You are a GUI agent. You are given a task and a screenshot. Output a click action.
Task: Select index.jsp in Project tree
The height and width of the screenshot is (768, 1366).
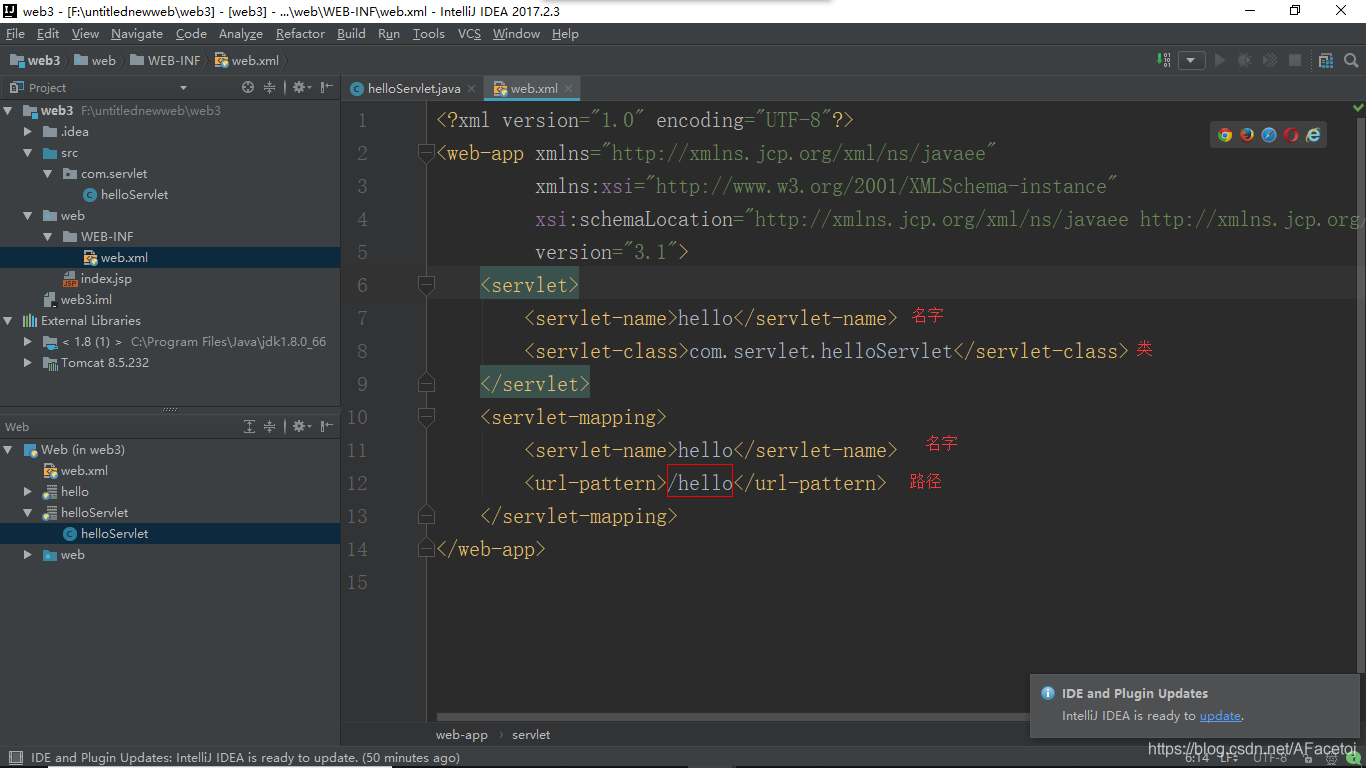[105, 279]
